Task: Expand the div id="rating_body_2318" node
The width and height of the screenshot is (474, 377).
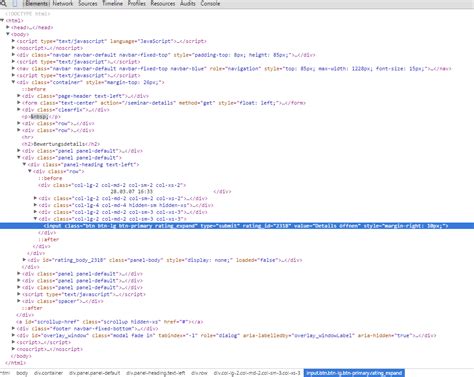Action: coord(24,259)
